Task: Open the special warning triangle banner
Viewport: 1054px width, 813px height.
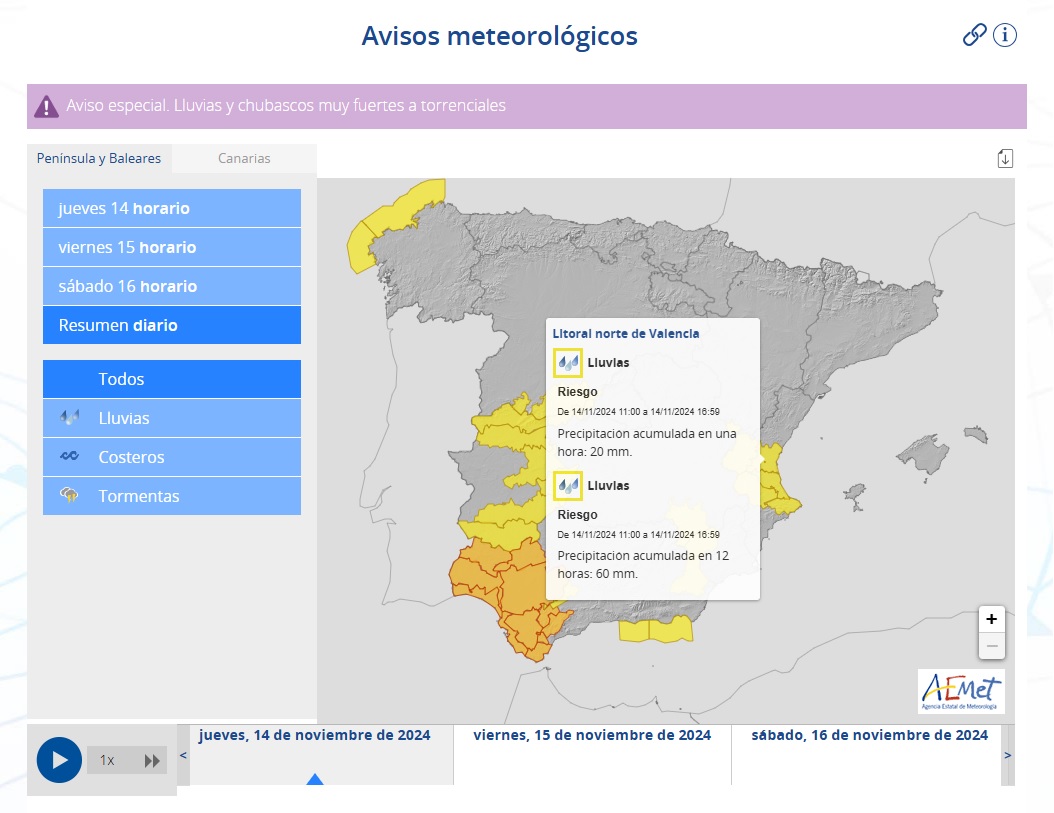Action: tap(46, 106)
